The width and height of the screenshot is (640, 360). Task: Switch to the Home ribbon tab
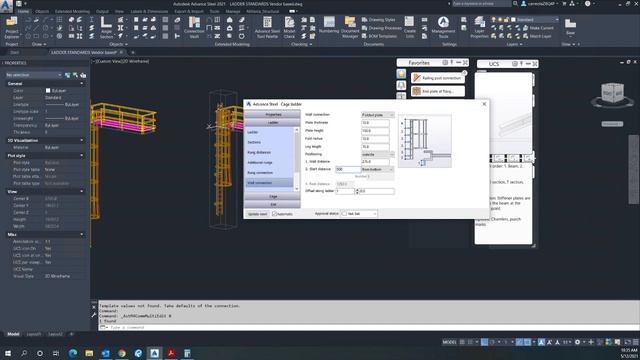point(23,11)
